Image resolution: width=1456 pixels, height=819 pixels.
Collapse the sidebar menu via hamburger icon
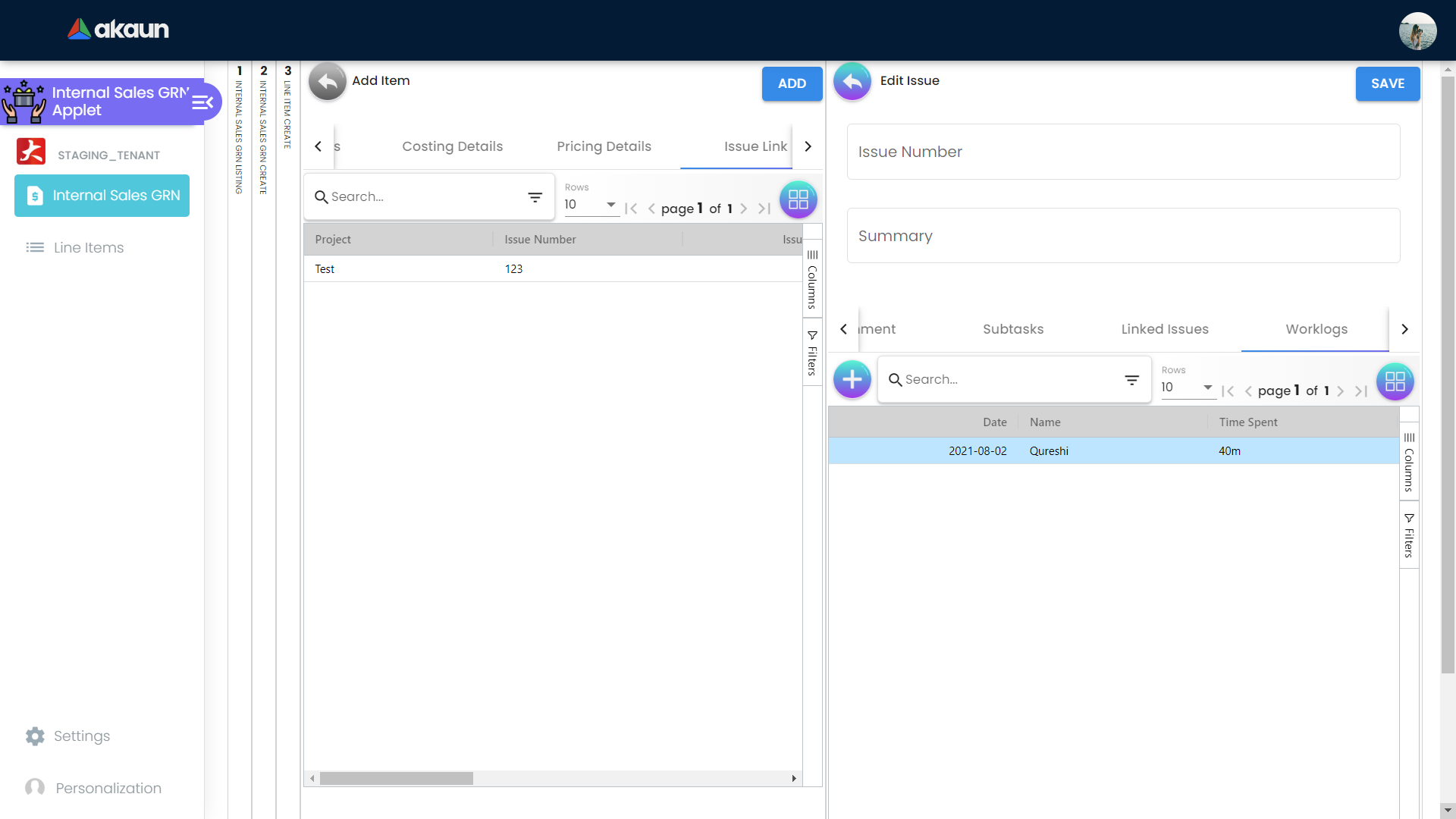[202, 102]
